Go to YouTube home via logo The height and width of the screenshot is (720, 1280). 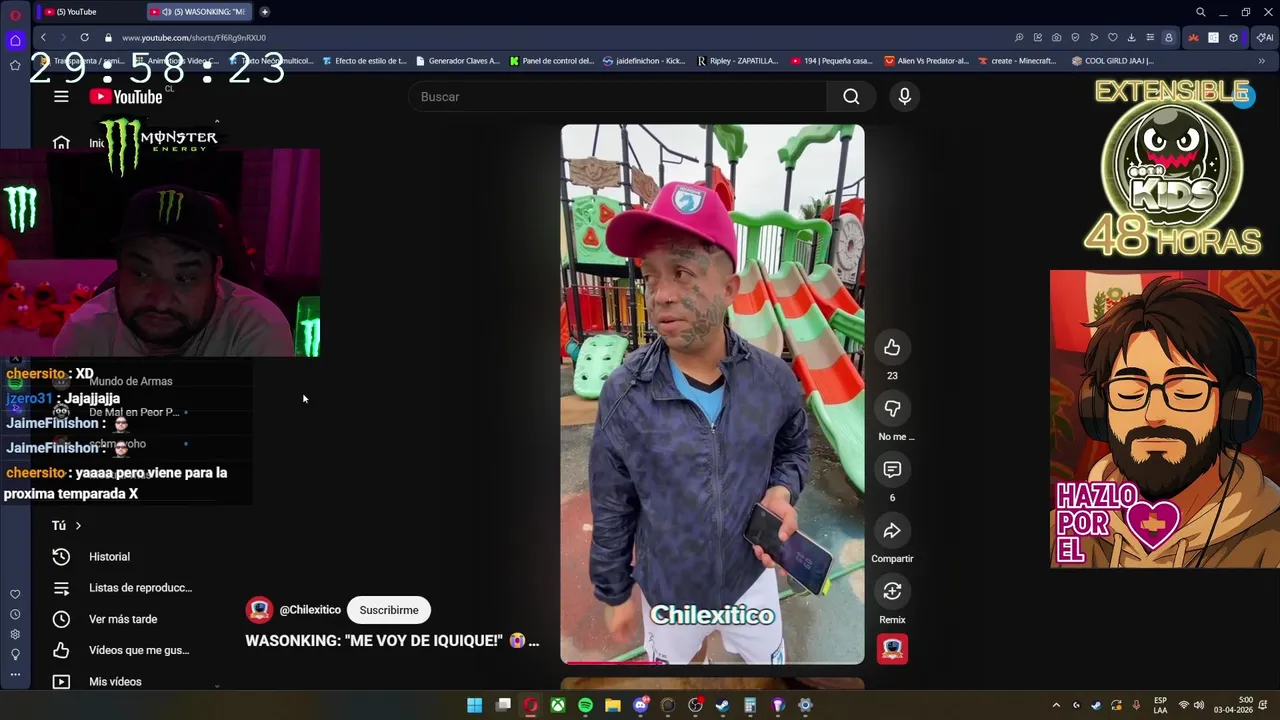126,96
